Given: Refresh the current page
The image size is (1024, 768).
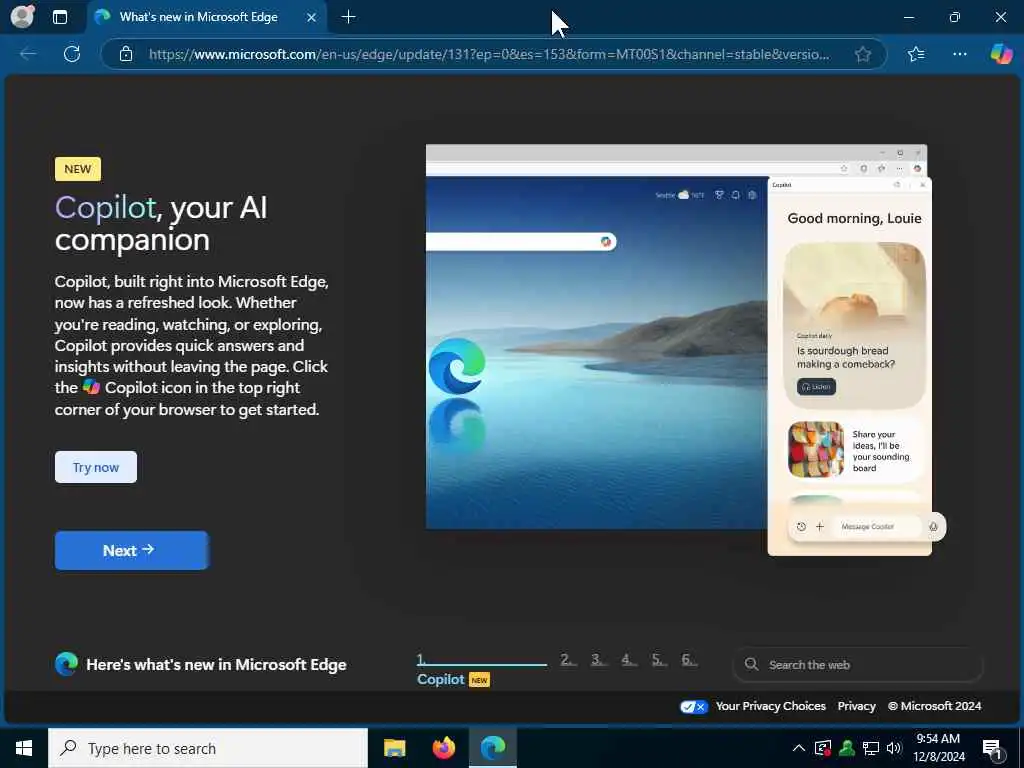Looking at the screenshot, I should [x=72, y=54].
